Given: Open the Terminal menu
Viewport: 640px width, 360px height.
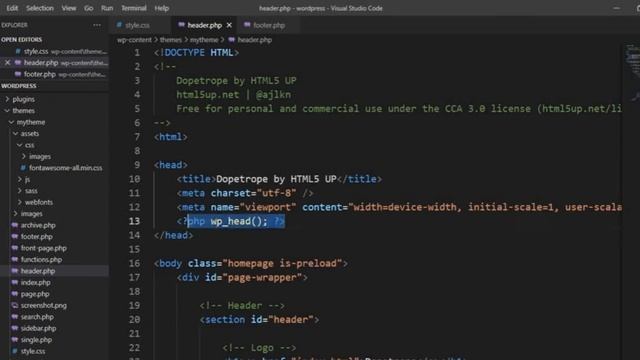Looking at the screenshot, I should (134, 8).
